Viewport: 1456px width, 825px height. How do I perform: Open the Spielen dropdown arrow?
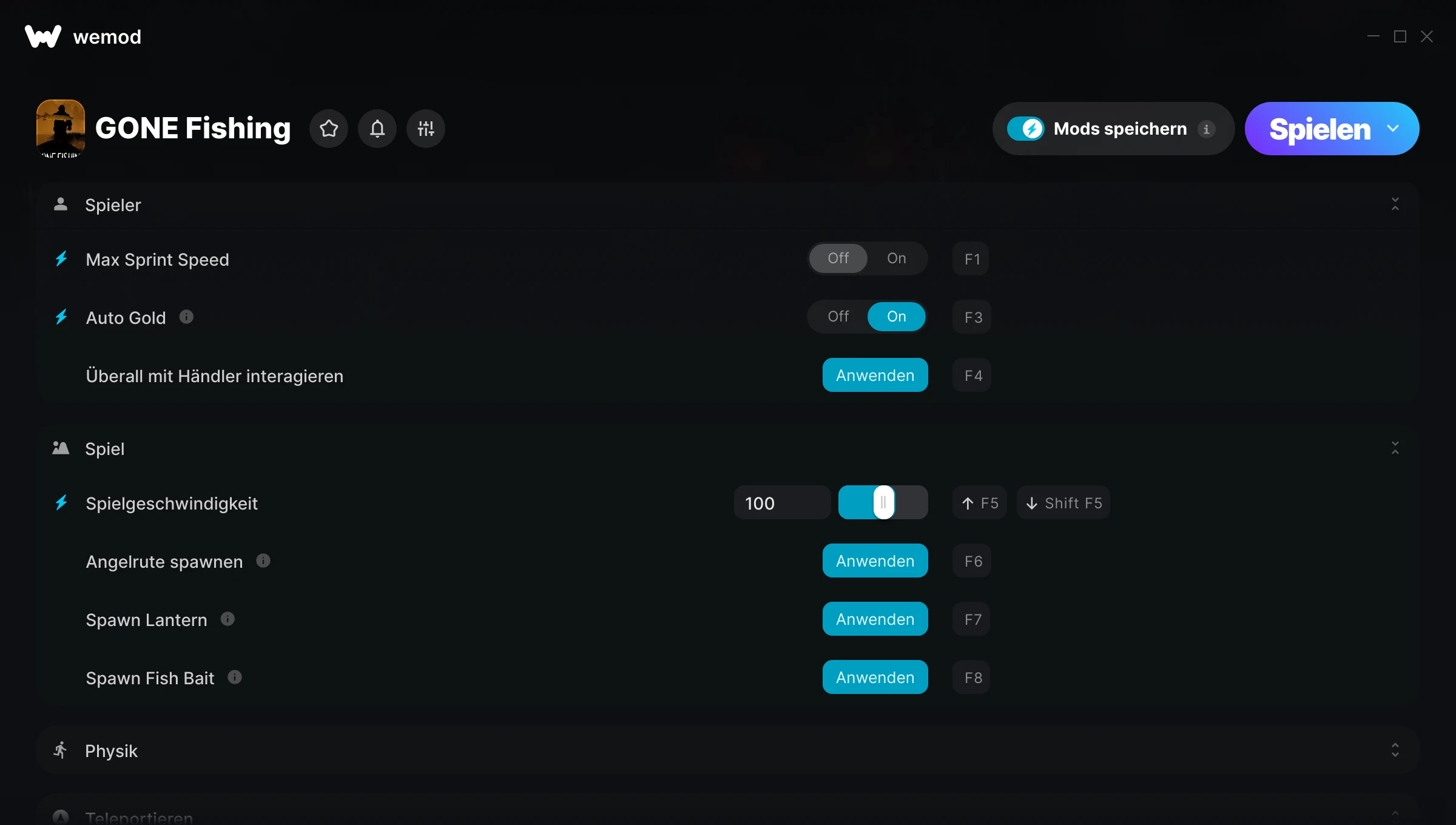[x=1393, y=129]
